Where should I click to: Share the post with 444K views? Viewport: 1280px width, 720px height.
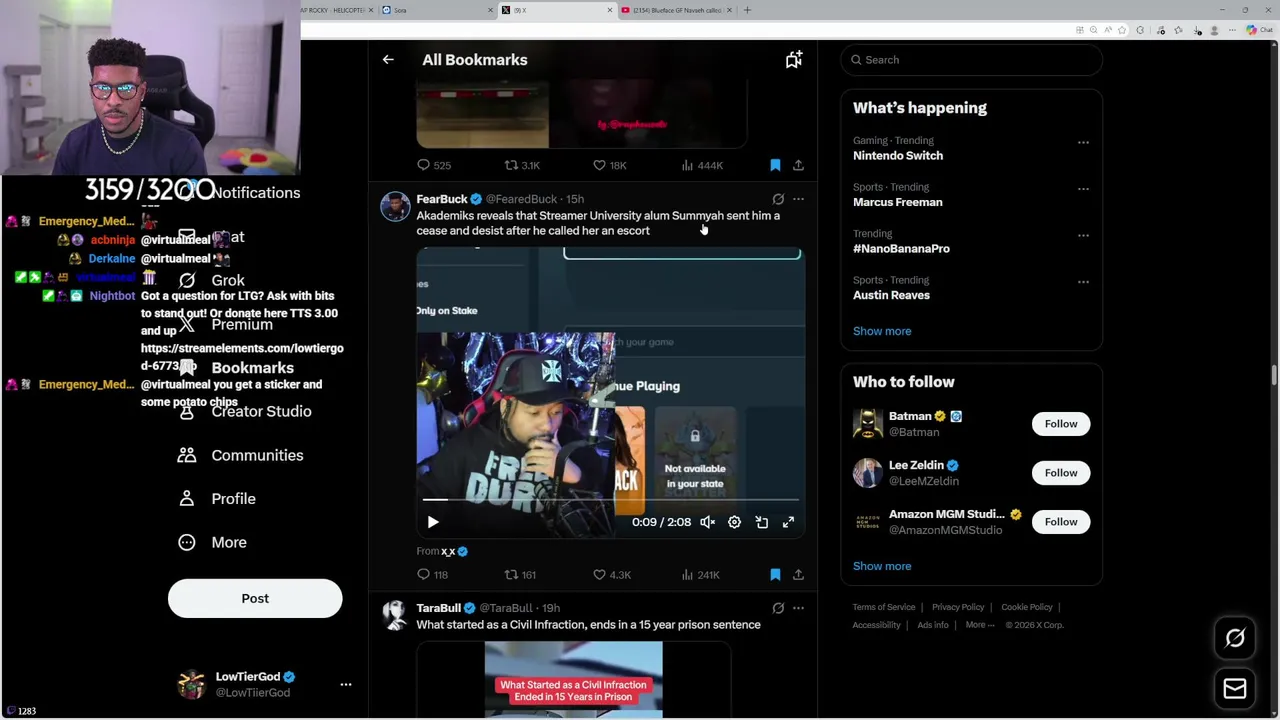click(798, 165)
